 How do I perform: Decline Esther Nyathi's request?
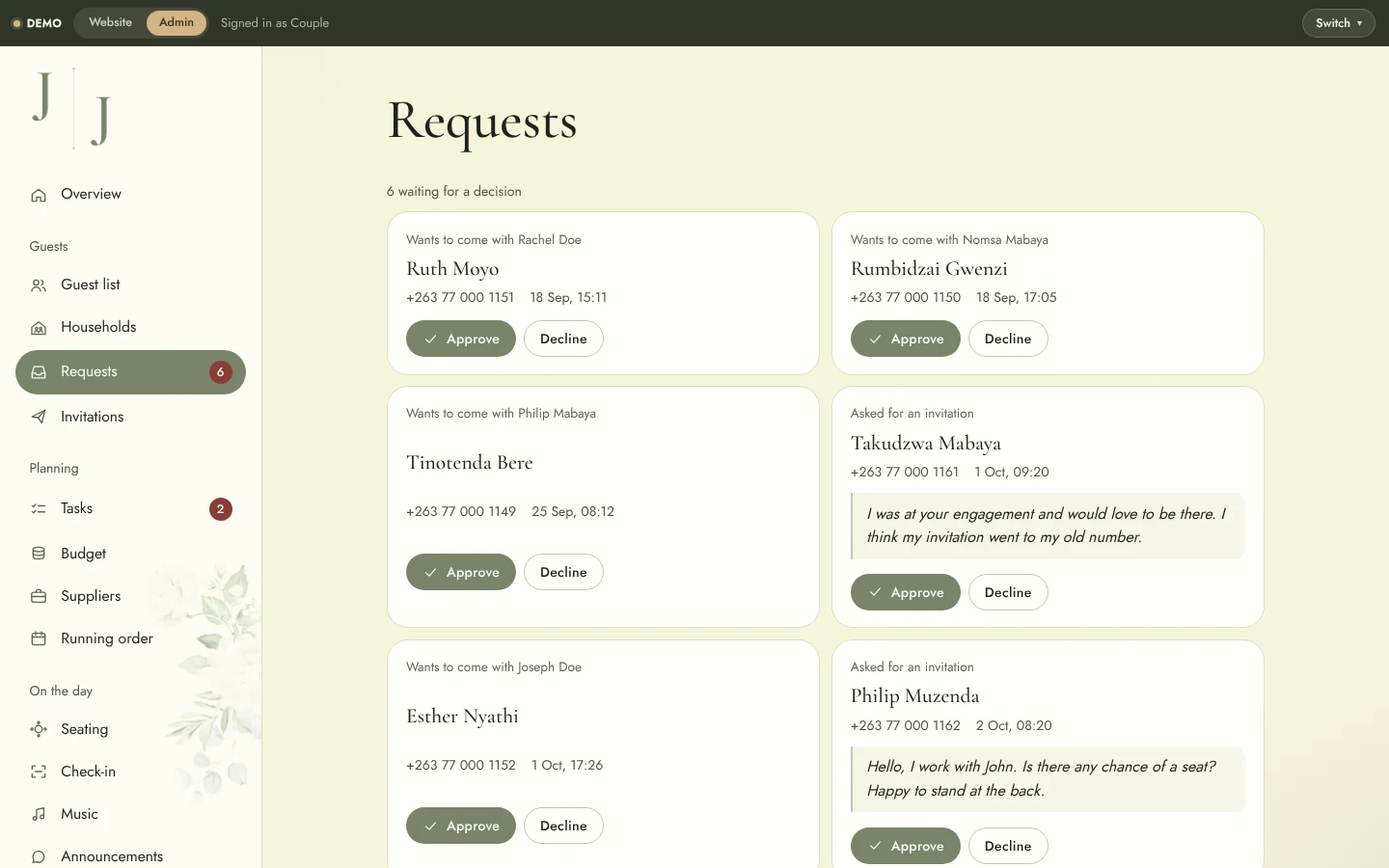click(563, 827)
